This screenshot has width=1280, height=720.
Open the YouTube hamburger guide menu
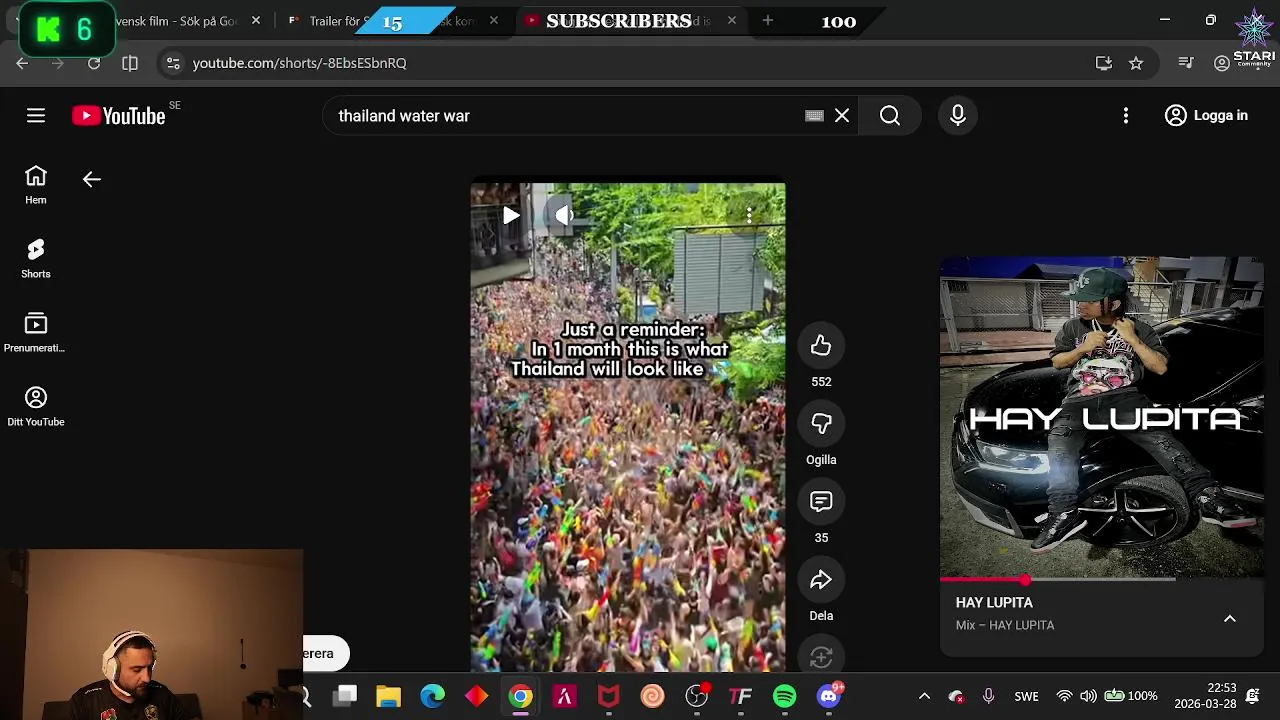[x=36, y=116]
